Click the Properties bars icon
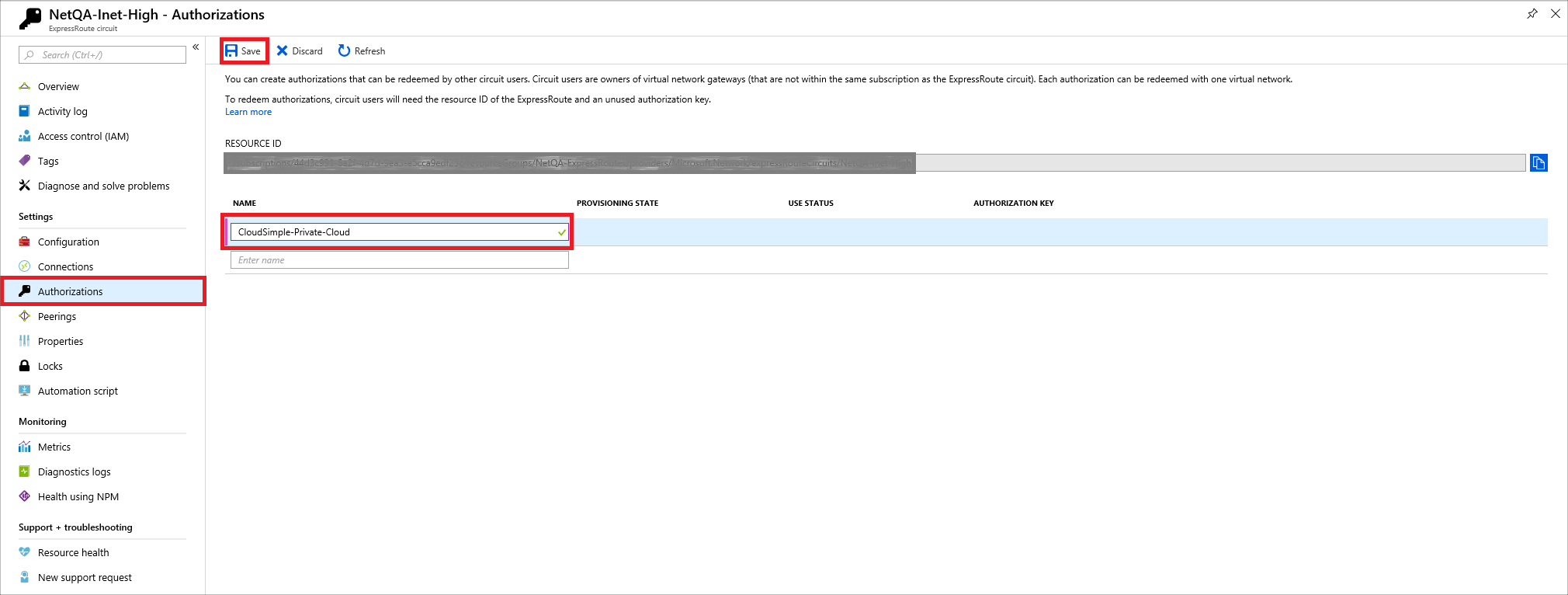Screen dimensions: 1568x595 click(25, 341)
